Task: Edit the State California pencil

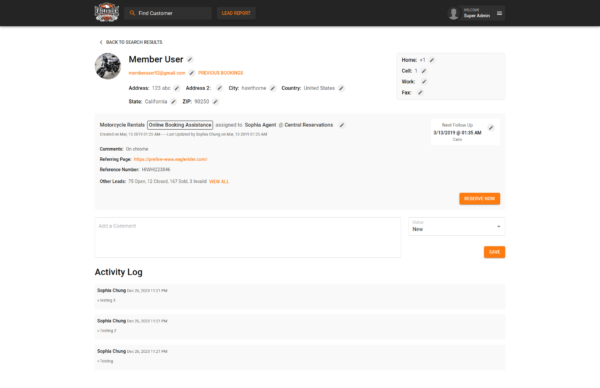Action: 173,102
